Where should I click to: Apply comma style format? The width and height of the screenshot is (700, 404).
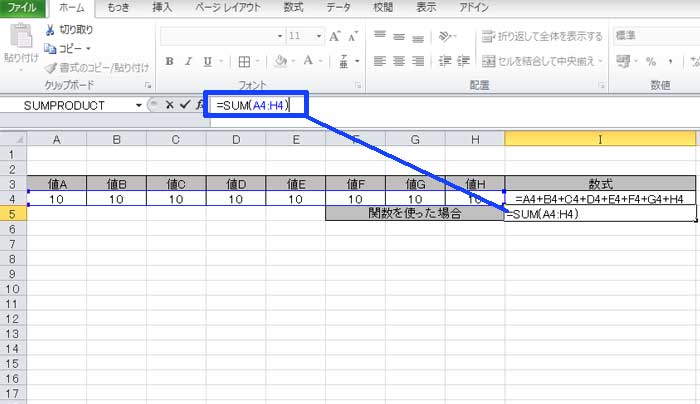pos(670,62)
